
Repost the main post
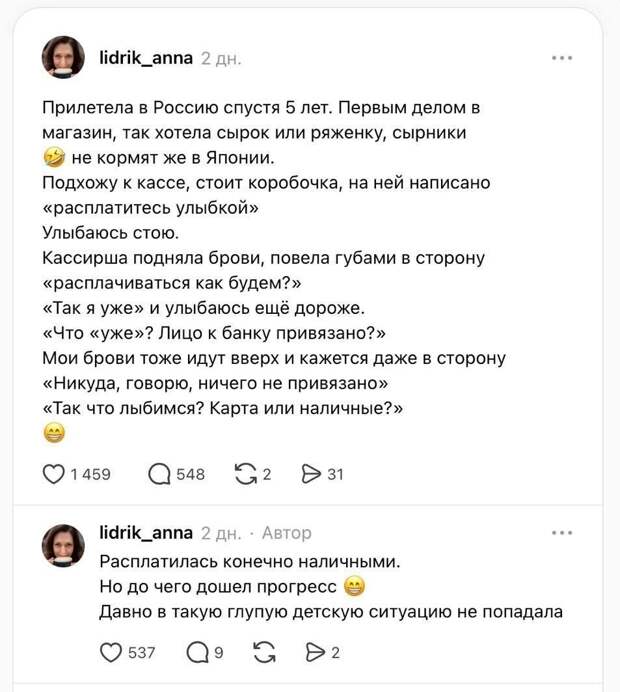pos(243,474)
